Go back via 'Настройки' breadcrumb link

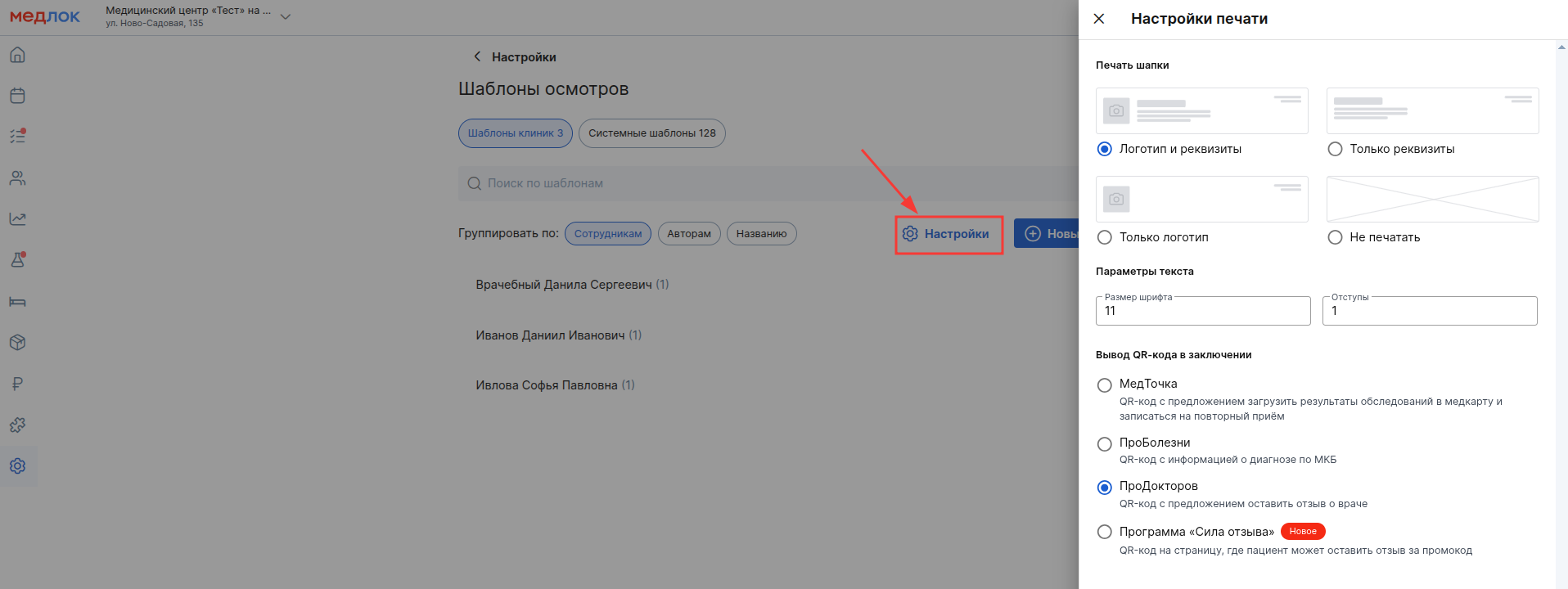pyautogui.click(x=515, y=57)
